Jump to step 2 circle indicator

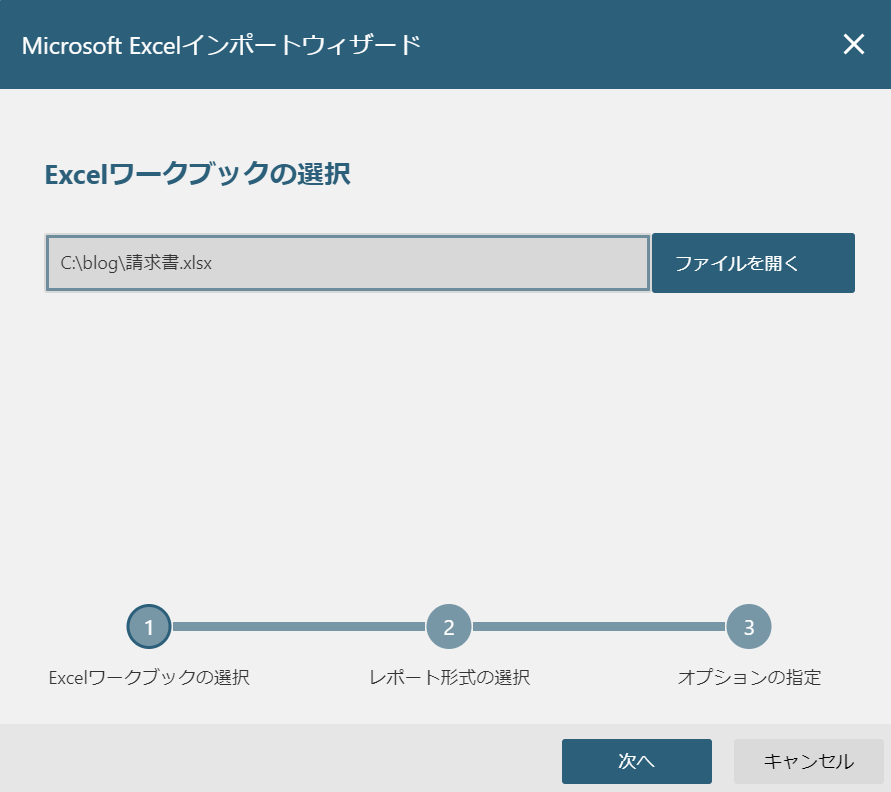(x=449, y=627)
